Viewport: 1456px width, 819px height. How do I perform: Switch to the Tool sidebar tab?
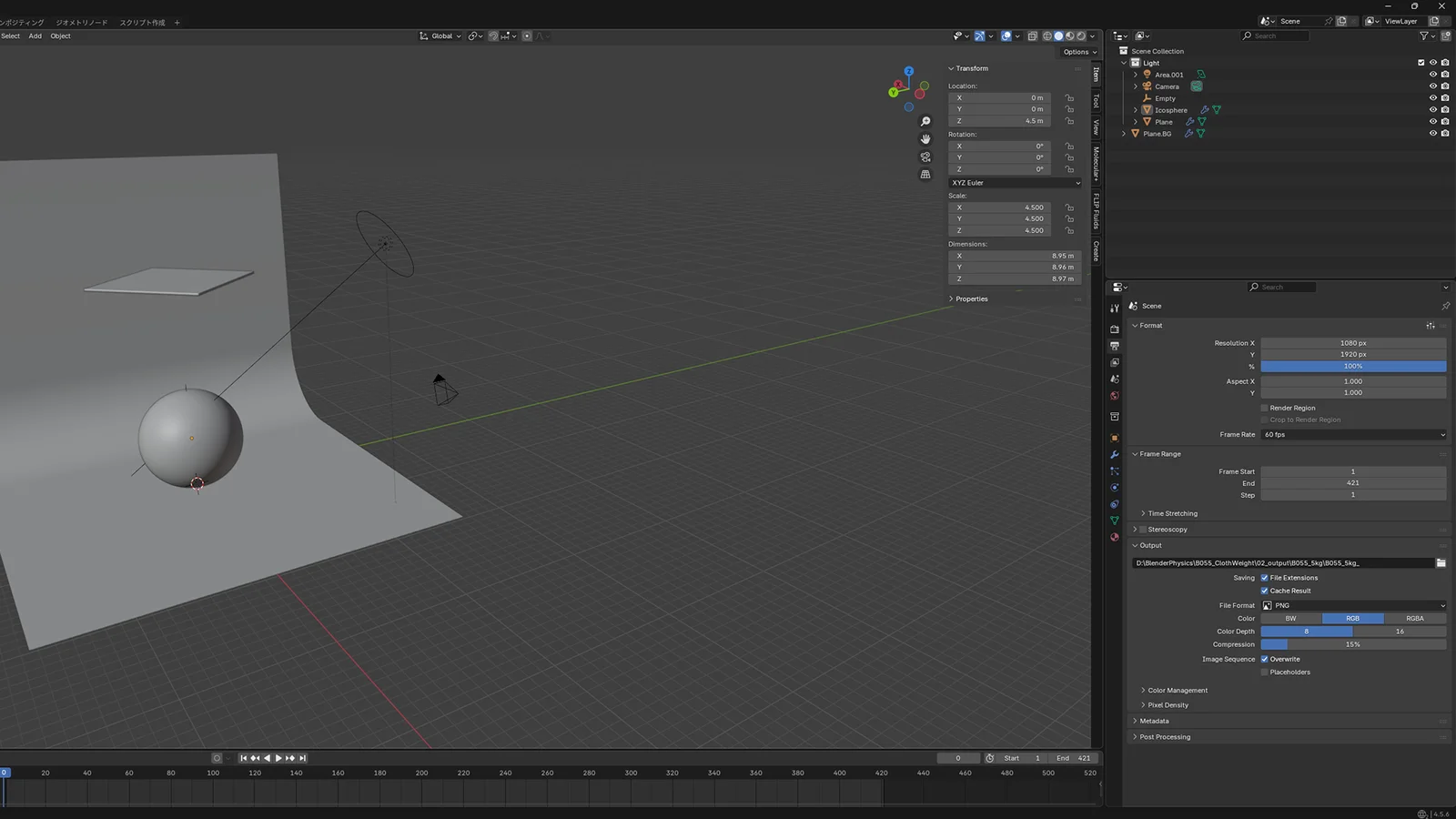(1096, 100)
